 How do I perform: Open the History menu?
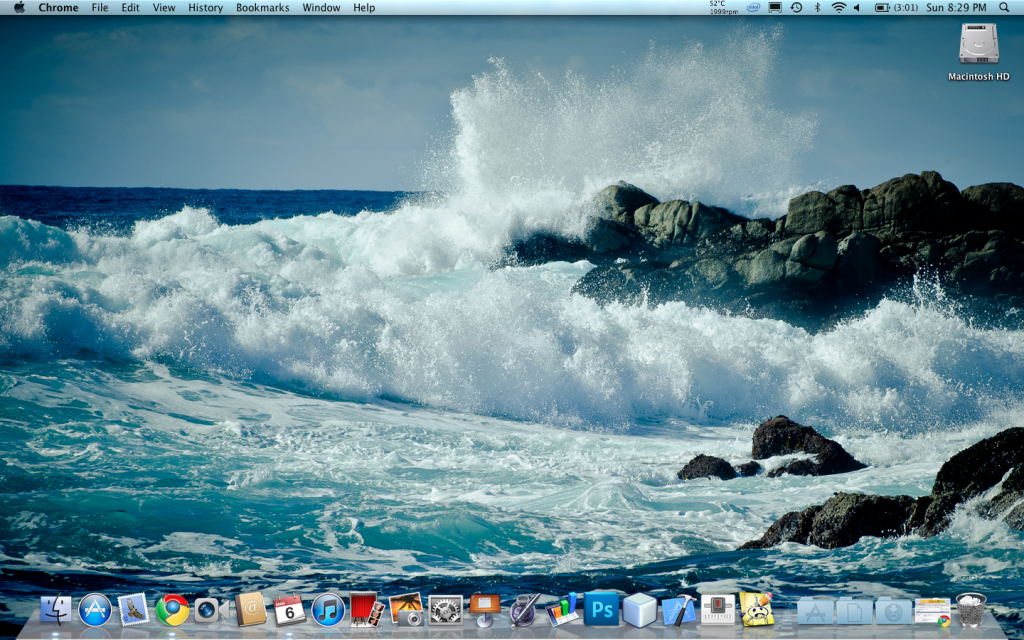tap(205, 8)
